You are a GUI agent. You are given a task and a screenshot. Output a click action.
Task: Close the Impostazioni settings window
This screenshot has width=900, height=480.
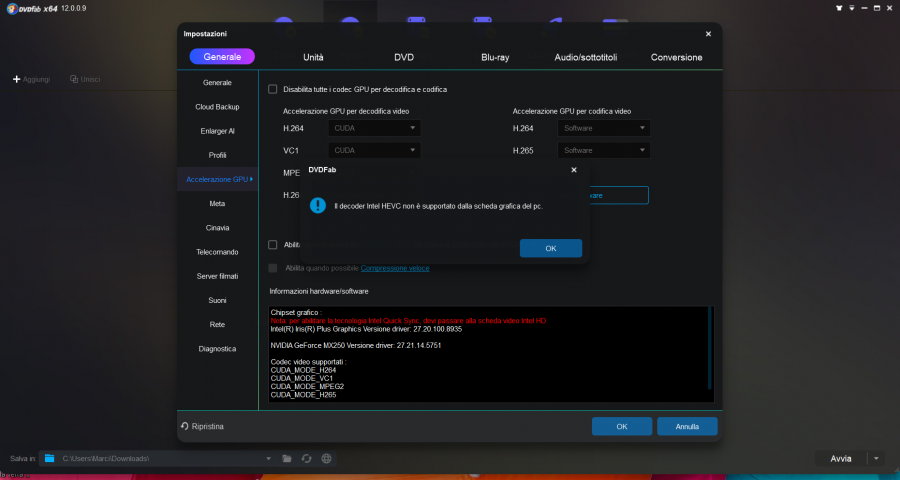708,34
